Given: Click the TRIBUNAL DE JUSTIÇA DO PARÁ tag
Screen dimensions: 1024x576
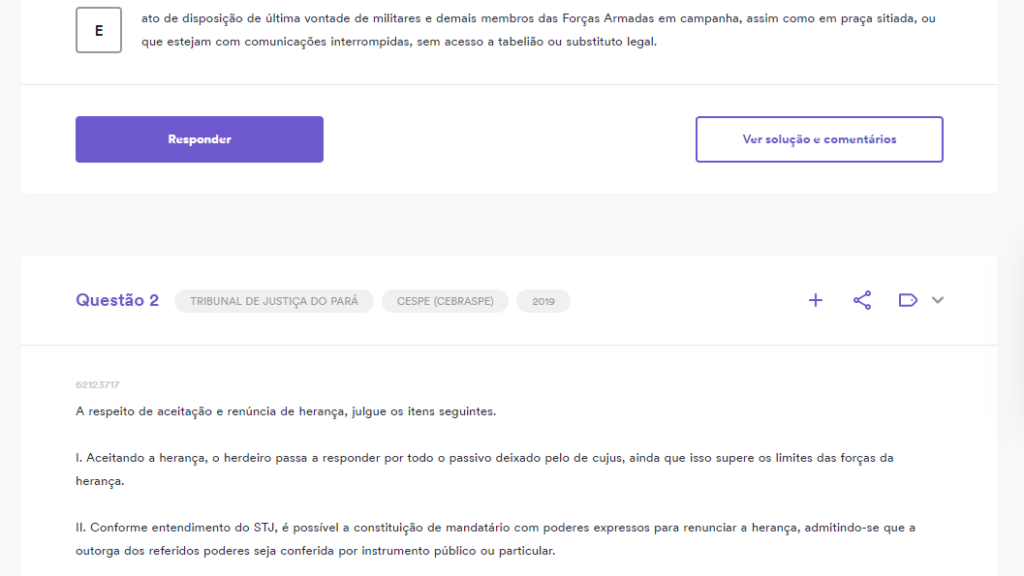Looking at the screenshot, I should coord(274,301).
